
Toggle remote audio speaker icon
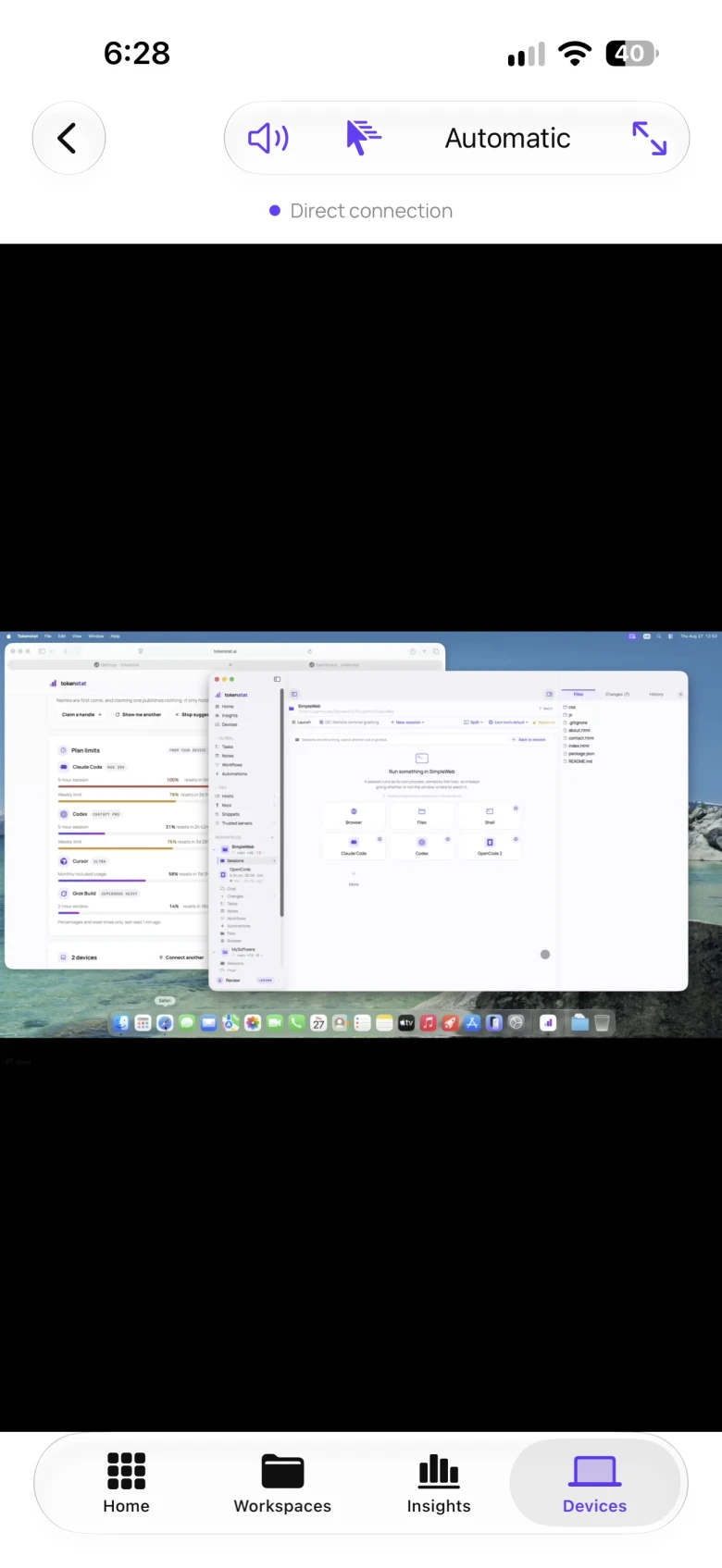tap(268, 138)
